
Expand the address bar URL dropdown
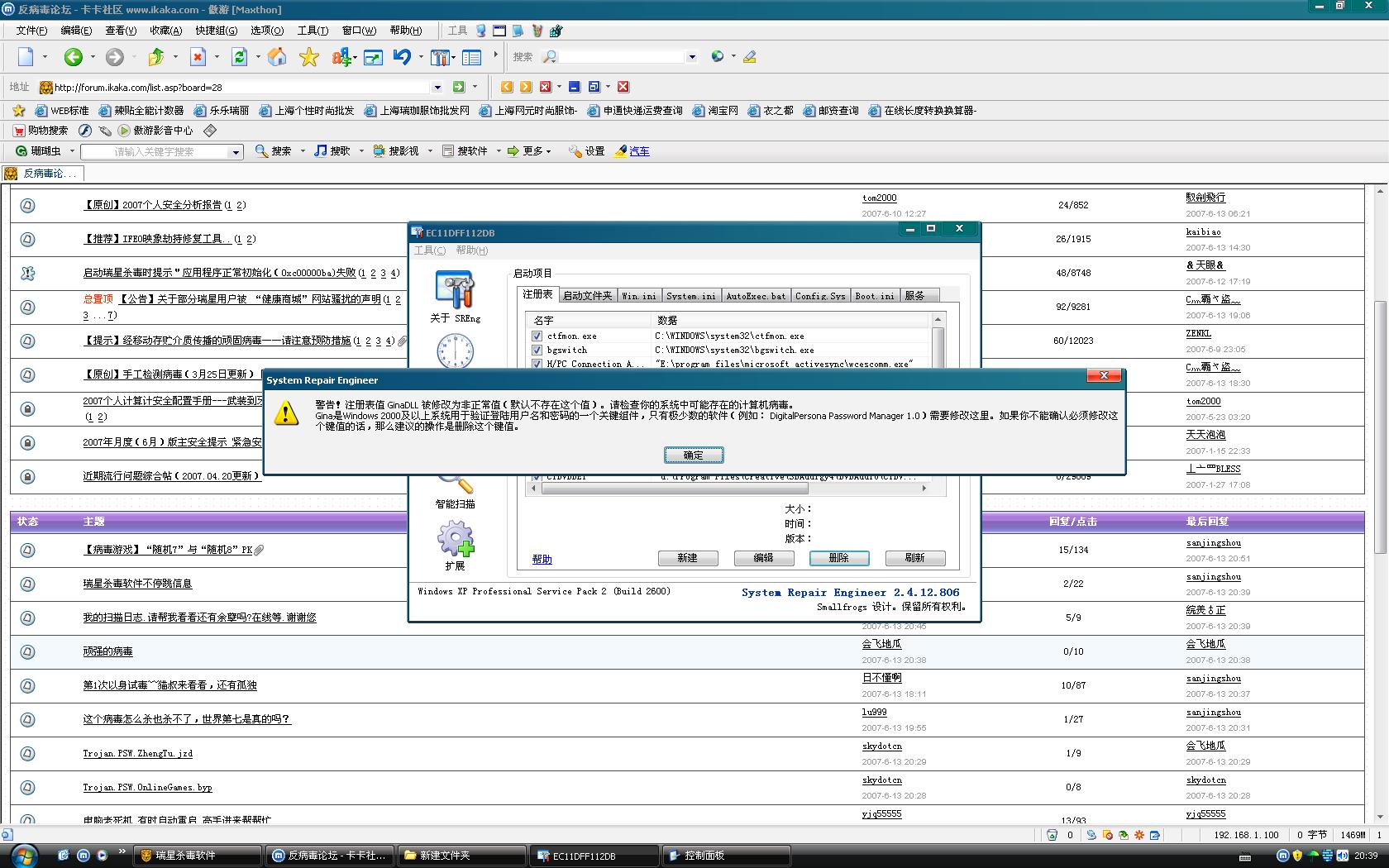(437, 87)
